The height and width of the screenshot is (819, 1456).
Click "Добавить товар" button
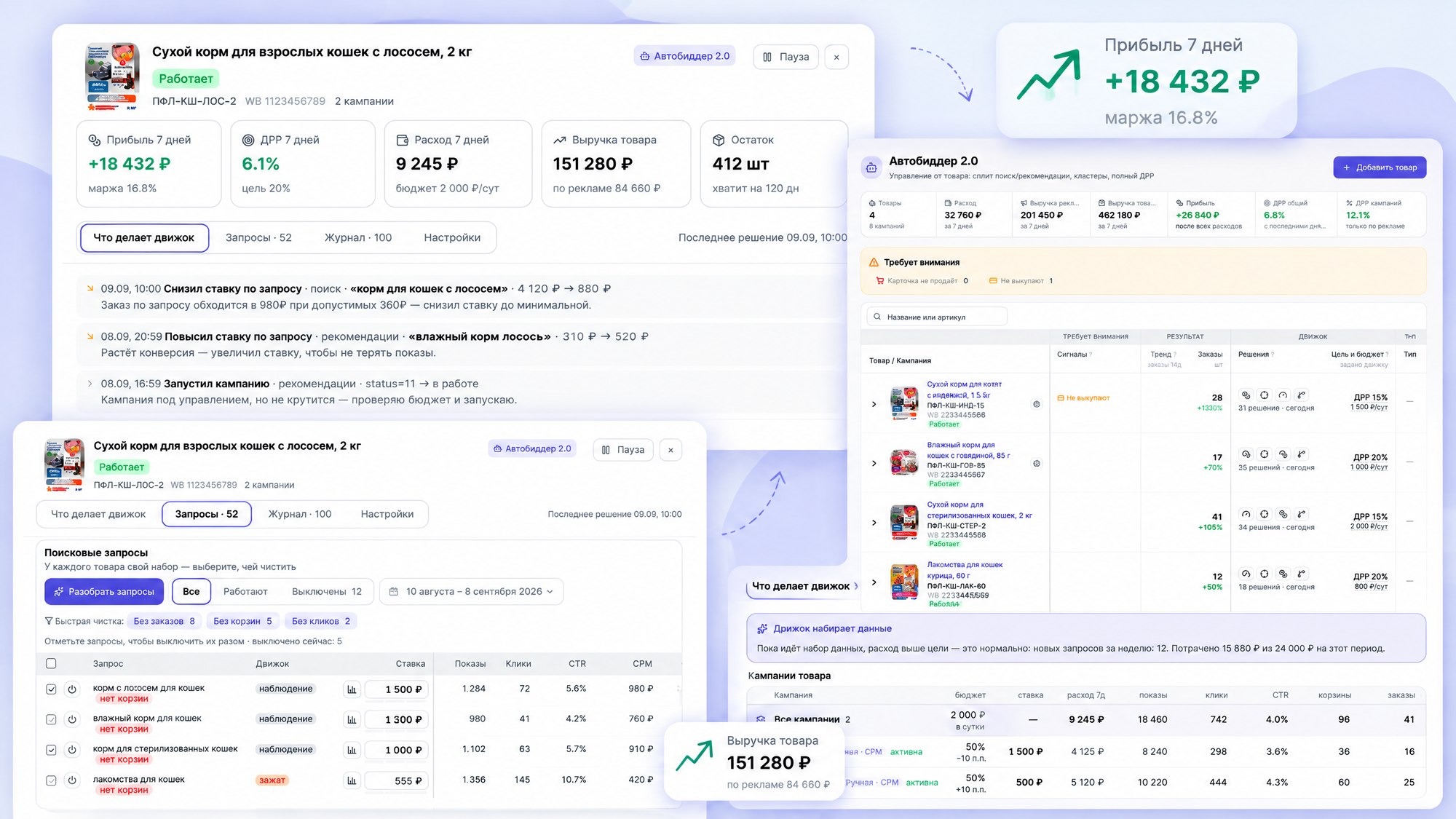tap(1380, 167)
